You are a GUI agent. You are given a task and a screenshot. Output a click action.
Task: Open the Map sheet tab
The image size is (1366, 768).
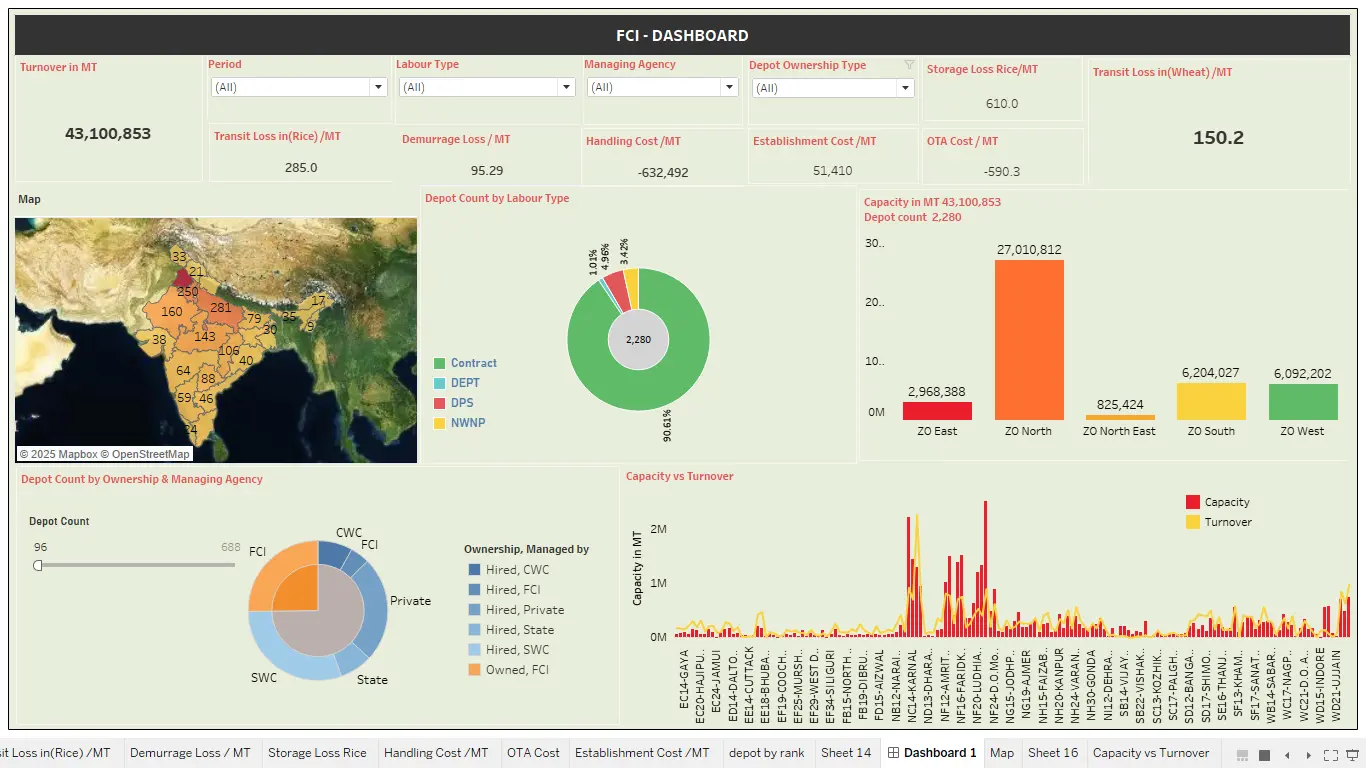(1001, 753)
